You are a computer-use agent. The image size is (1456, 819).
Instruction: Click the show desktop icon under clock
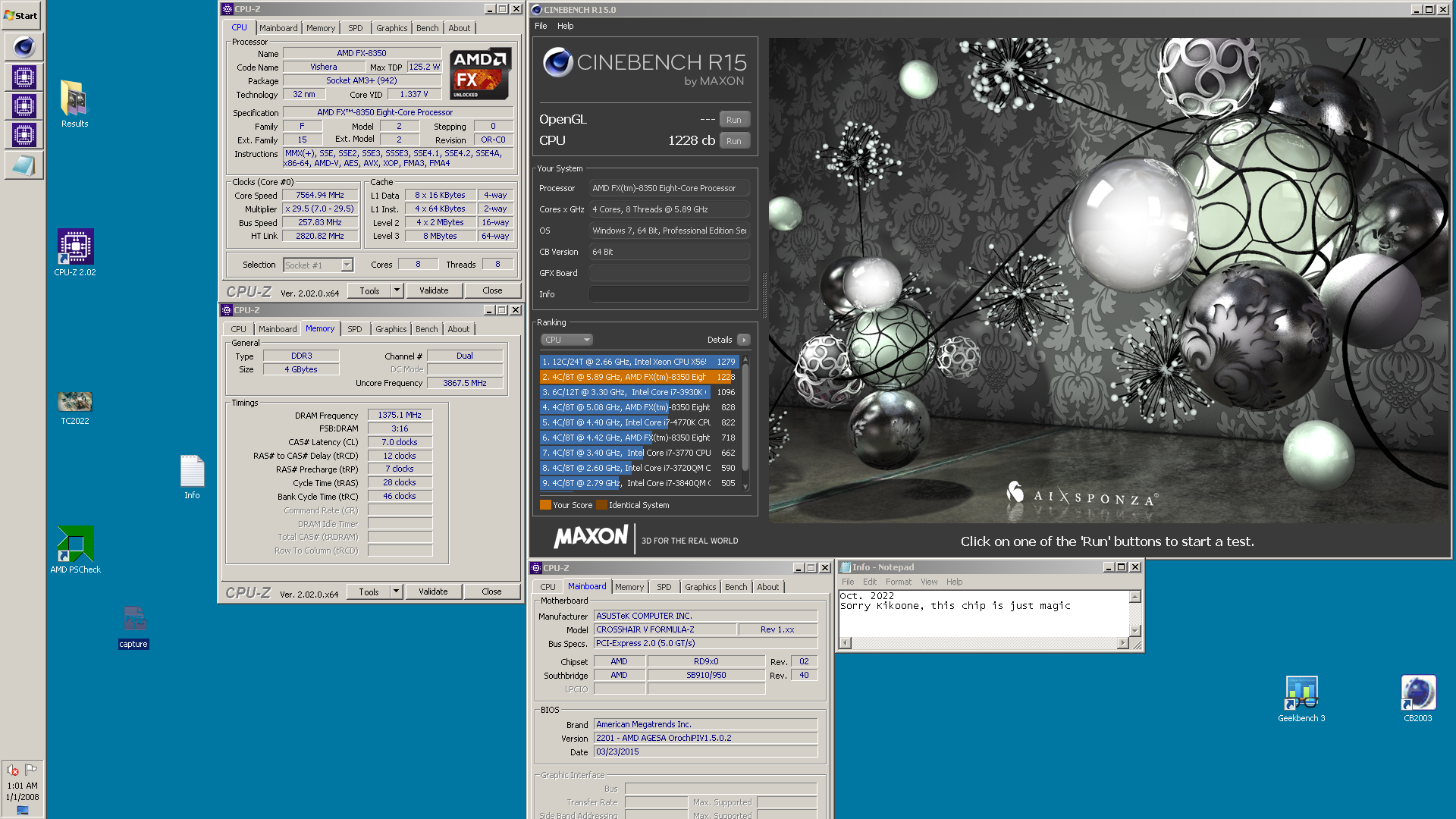pos(23,810)
